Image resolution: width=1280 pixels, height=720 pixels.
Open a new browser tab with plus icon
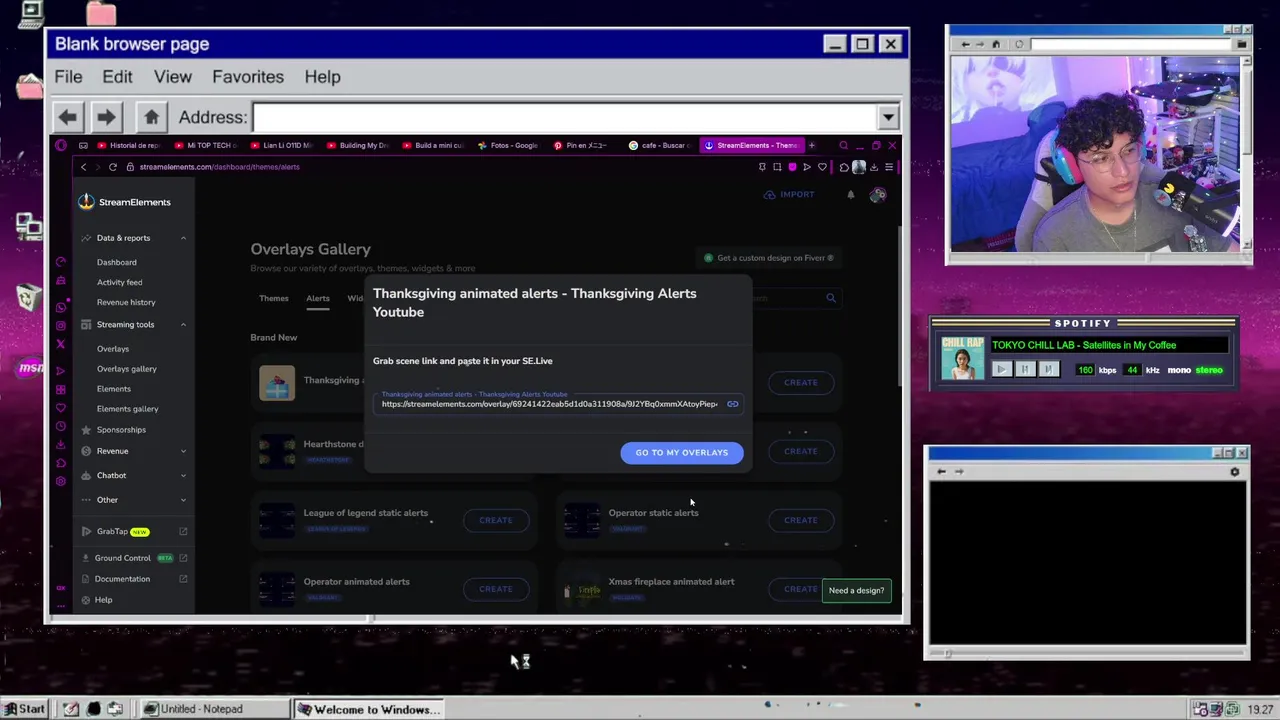point(811,145)
